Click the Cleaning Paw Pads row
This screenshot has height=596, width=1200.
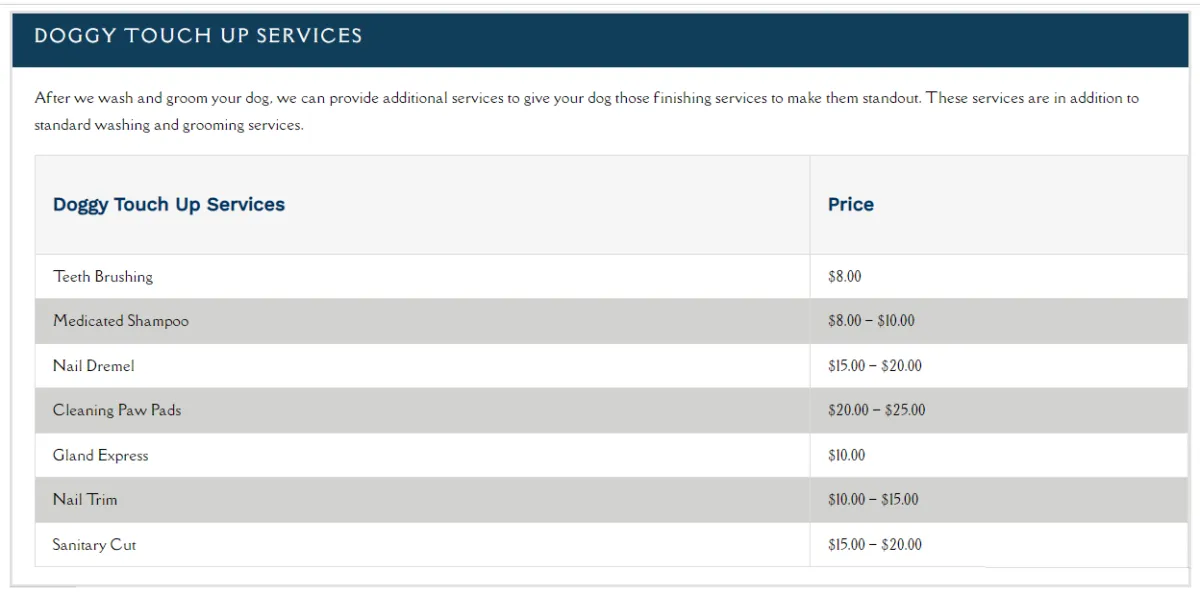[x=612, y=410]
